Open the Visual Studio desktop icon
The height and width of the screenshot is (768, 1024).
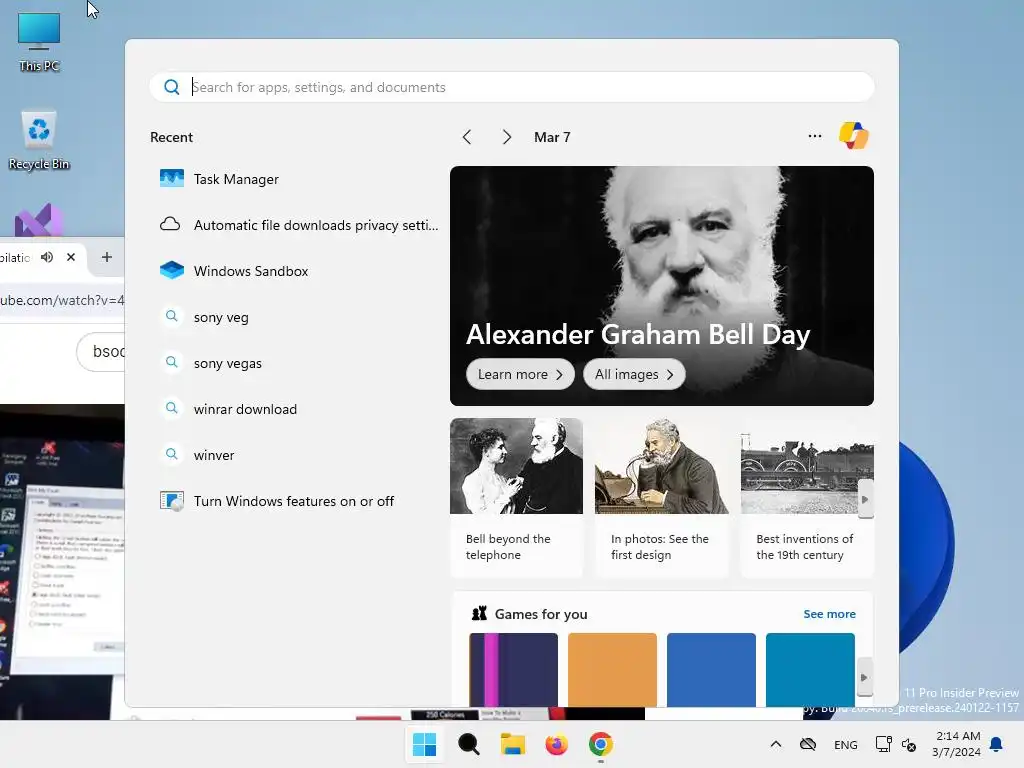[39, 221]
